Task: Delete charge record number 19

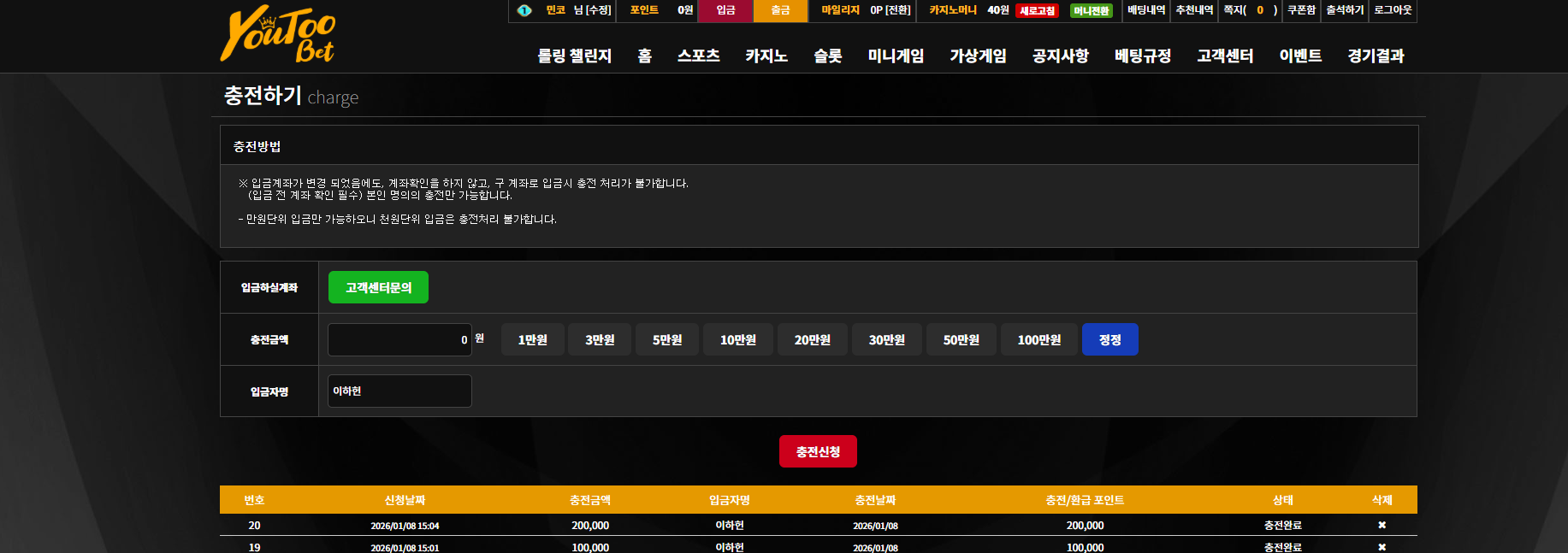Action: pyautogui.click(x=1382, y=547)
